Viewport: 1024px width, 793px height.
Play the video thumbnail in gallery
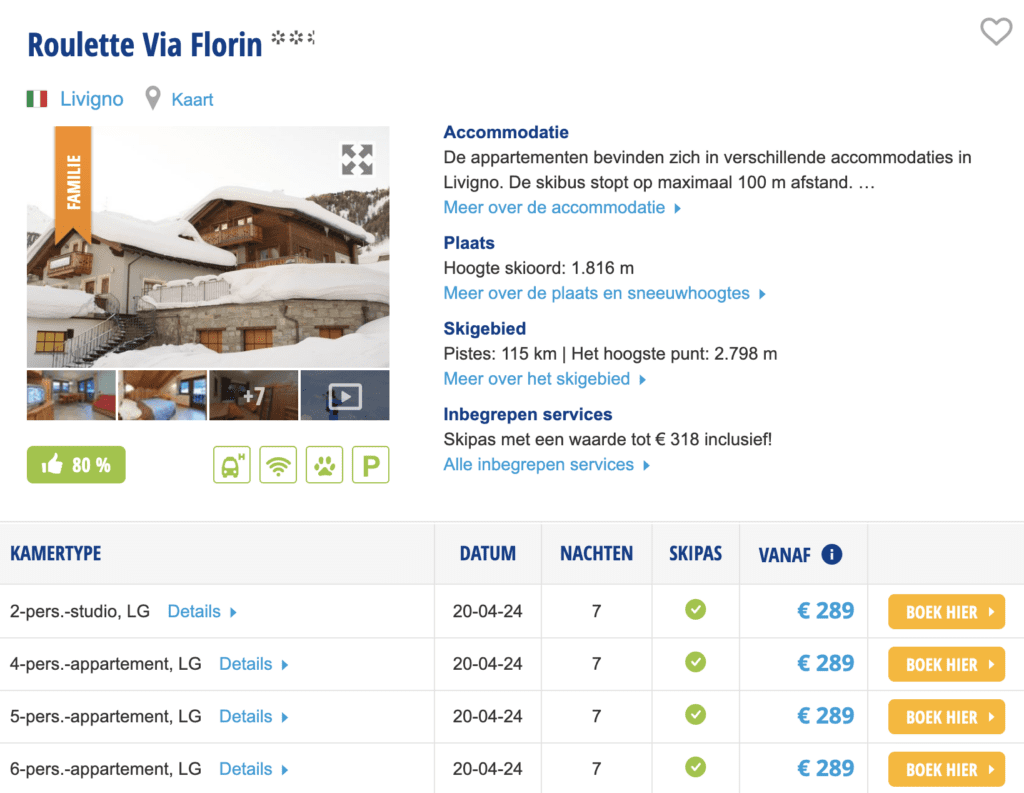pyautogui.click(x=344, y=396)
